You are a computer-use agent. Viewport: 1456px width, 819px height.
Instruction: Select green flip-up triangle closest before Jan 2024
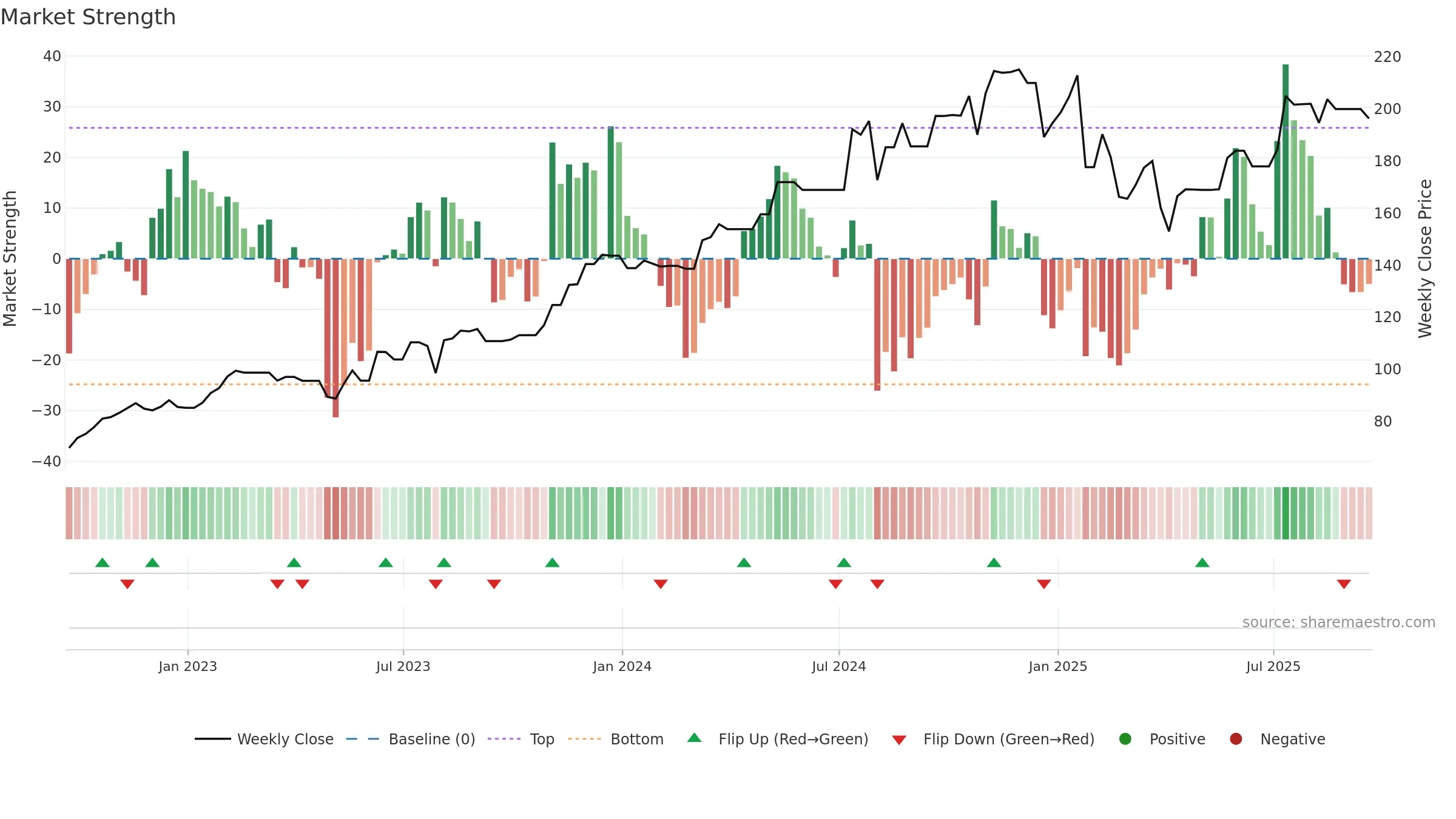point(552,562)
